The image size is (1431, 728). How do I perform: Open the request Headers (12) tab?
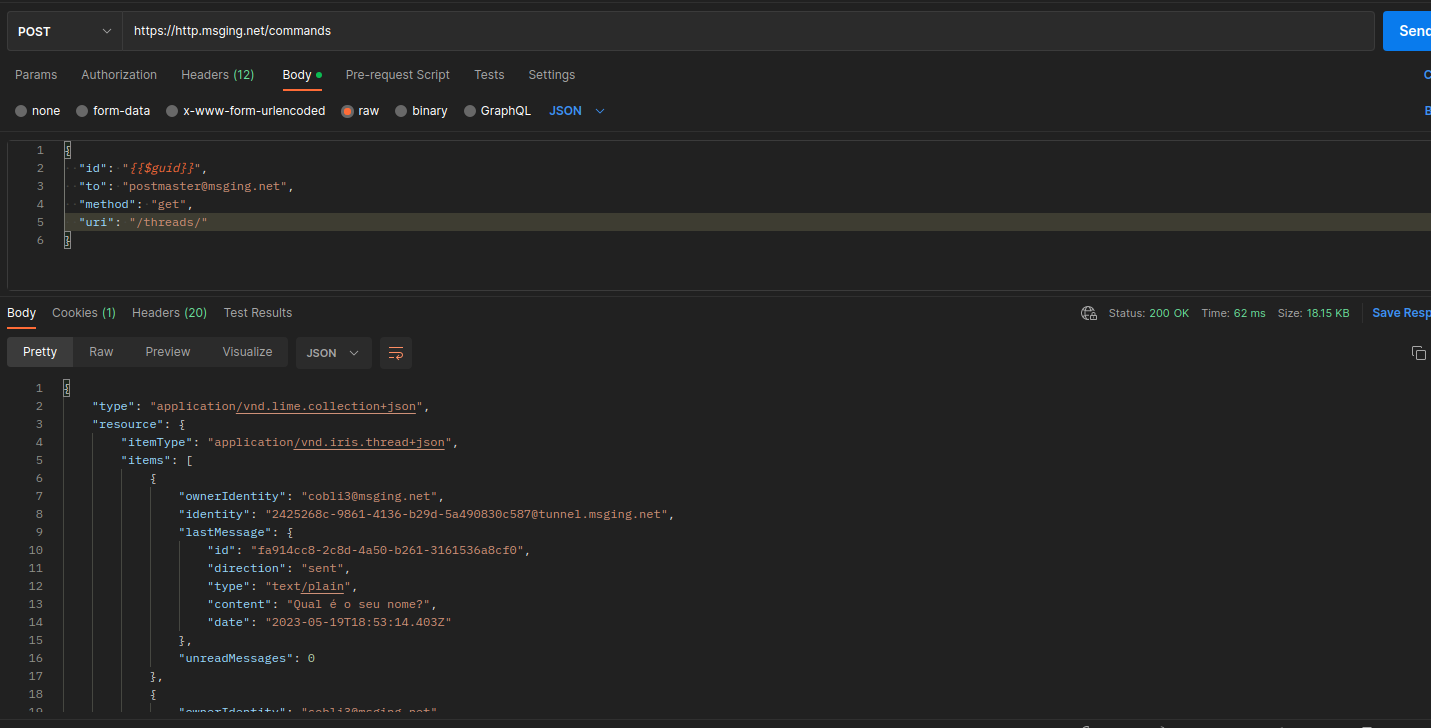coord(217,75)
